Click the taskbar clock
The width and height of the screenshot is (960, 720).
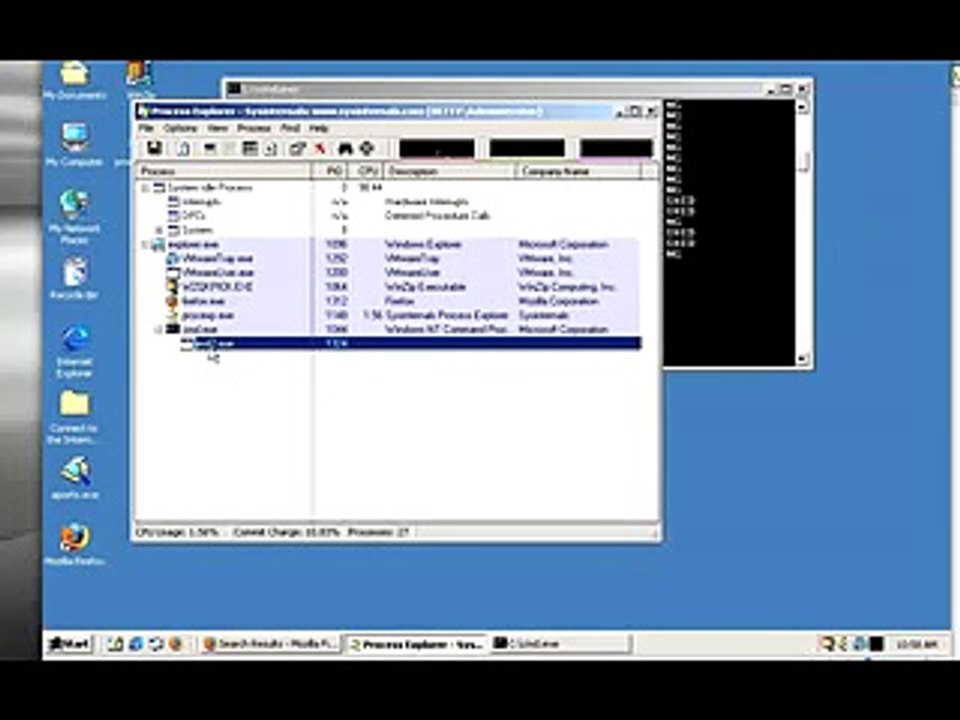click(917, 645)
